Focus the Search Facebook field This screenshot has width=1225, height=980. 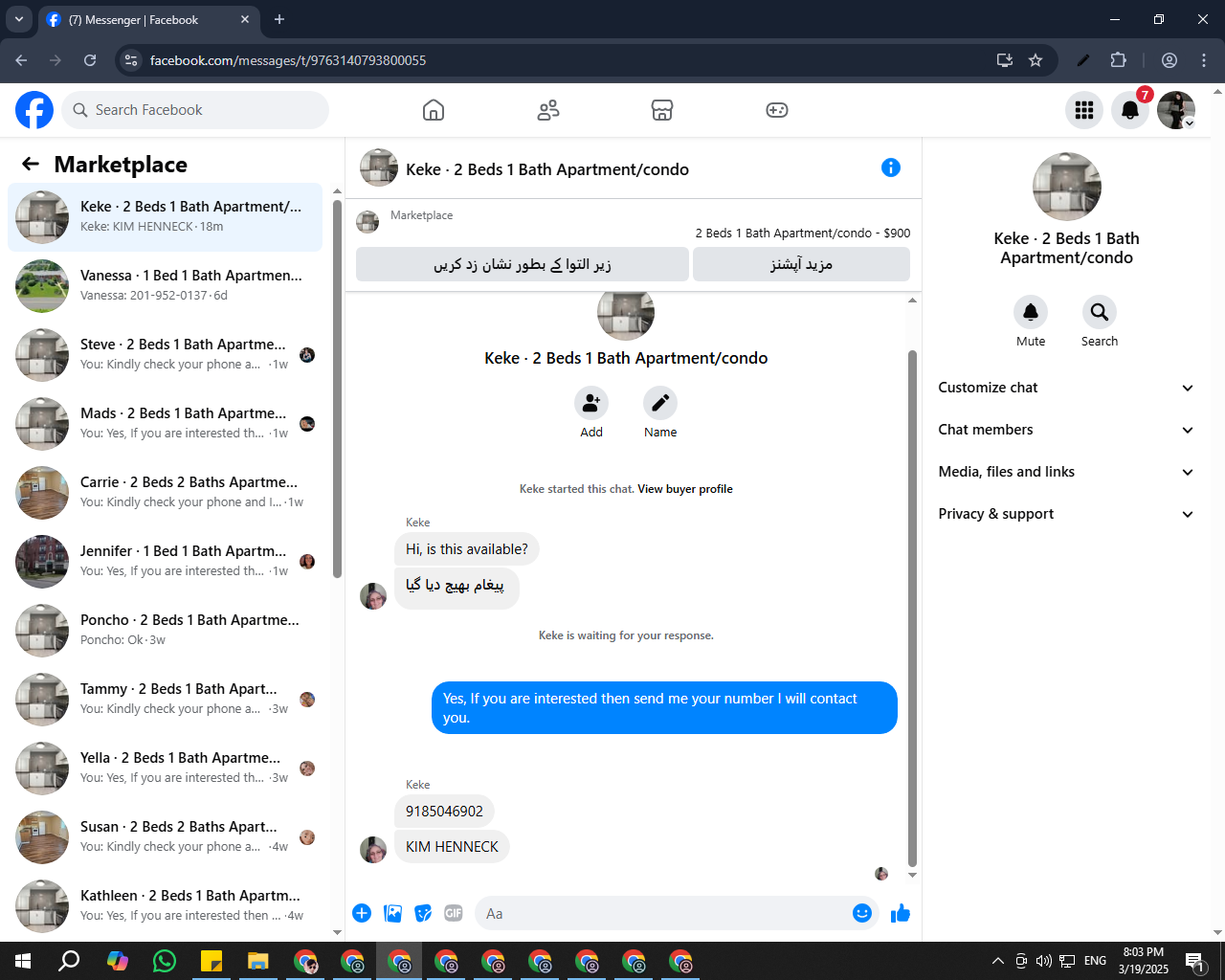click(195, 110)
